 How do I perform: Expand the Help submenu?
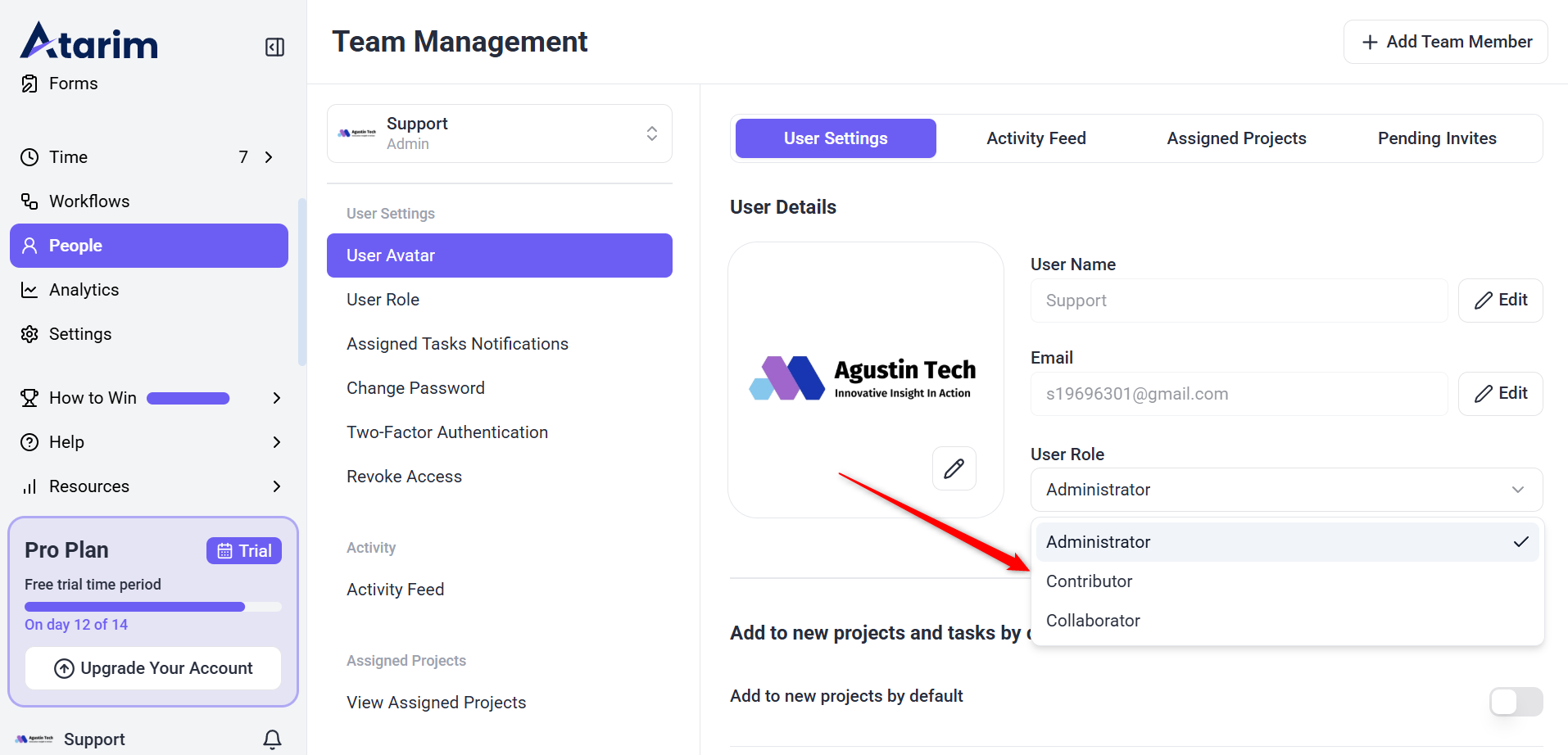(276, 442)
